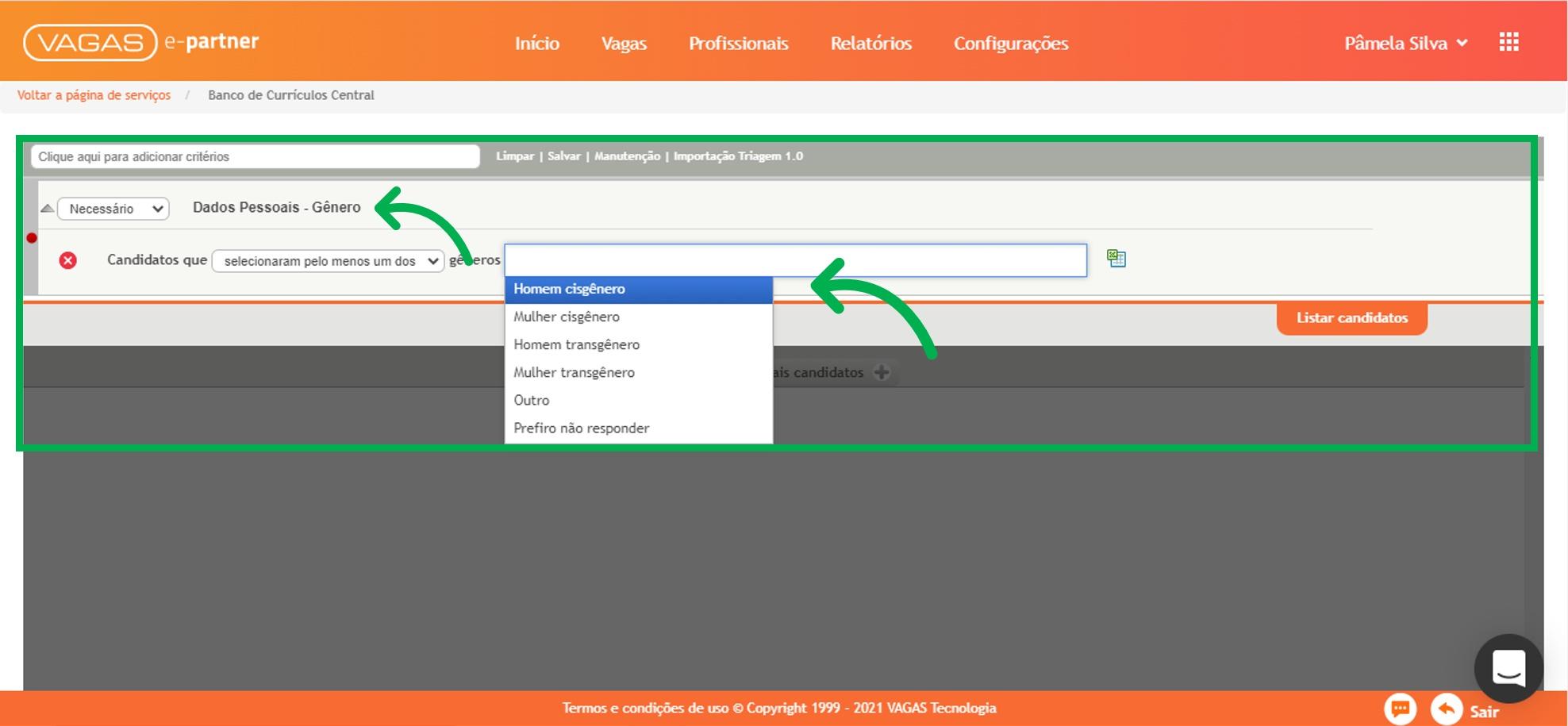Expand the Pâmela Silva user menu
This screenshot has width=1568, height=726.
pyautogui.click(x=1405, y=43)
